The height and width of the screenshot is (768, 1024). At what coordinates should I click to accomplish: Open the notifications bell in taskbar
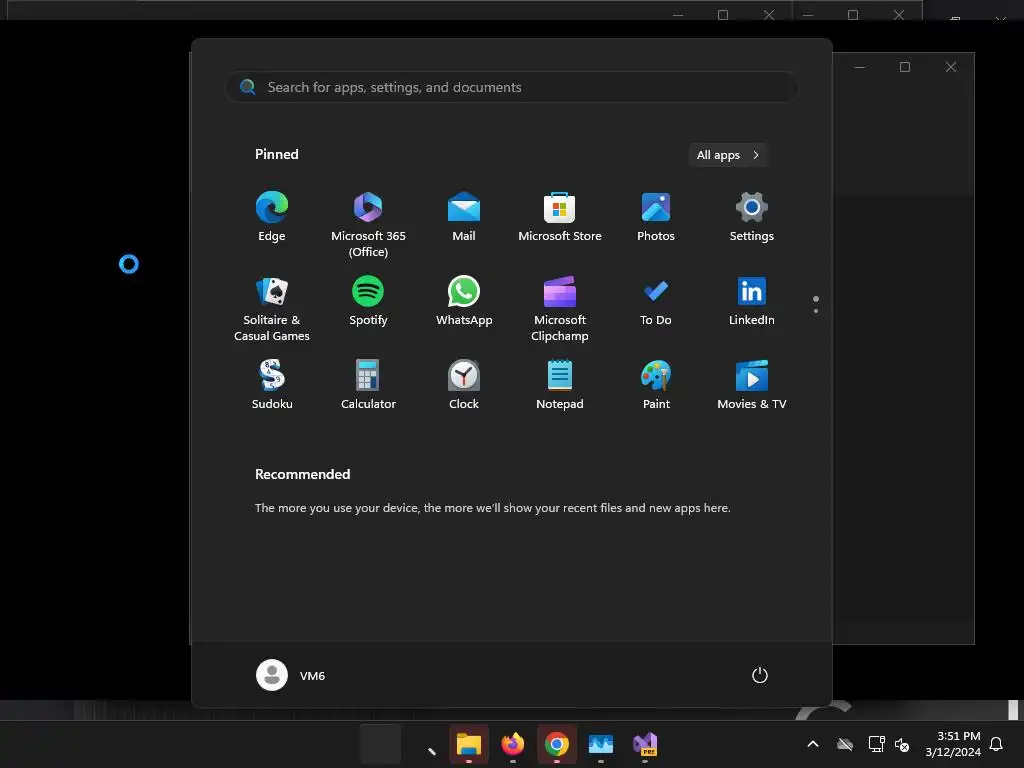tap(996, 744)
